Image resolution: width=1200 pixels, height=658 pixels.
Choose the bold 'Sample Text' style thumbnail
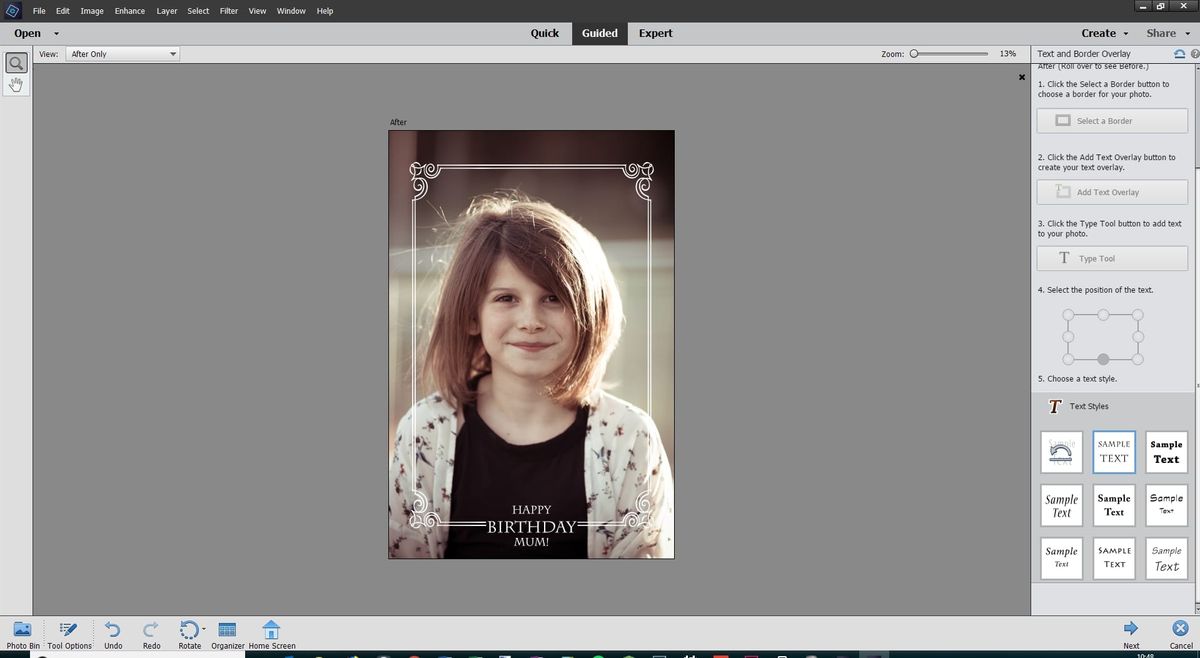(x=1166, y=452)
